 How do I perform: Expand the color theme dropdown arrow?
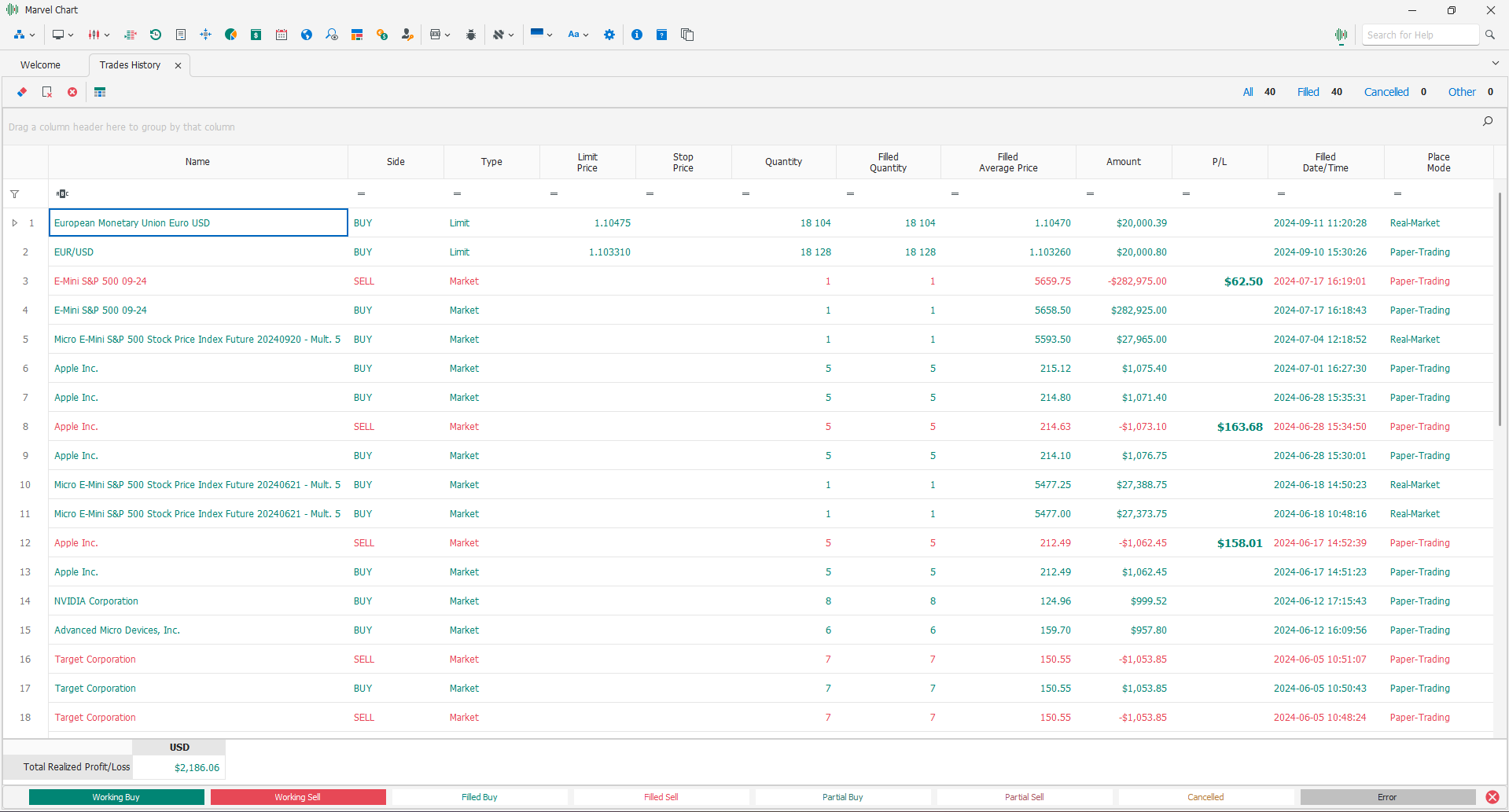[x=550, y=35]
